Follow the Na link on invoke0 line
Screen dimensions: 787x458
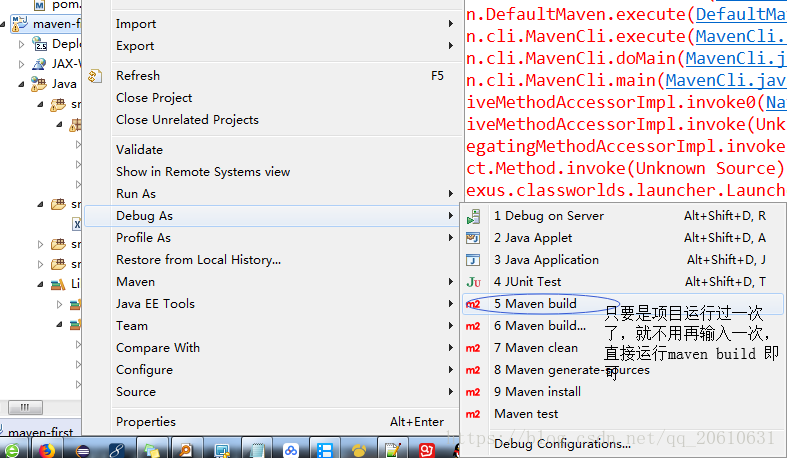pyautogui.click(x=776, y=102)
